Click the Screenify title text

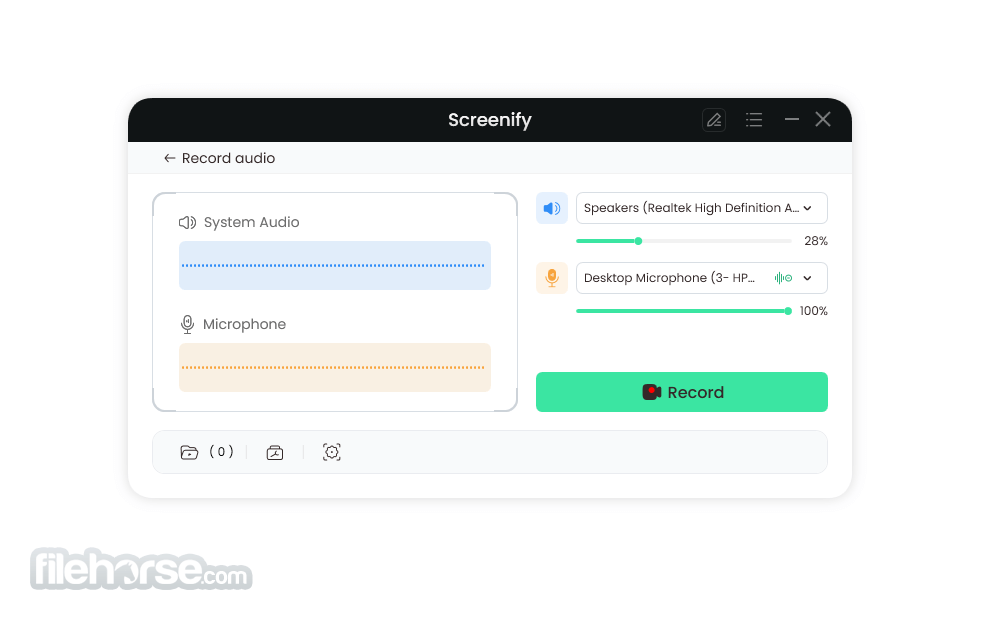click(x=490, y=120)
